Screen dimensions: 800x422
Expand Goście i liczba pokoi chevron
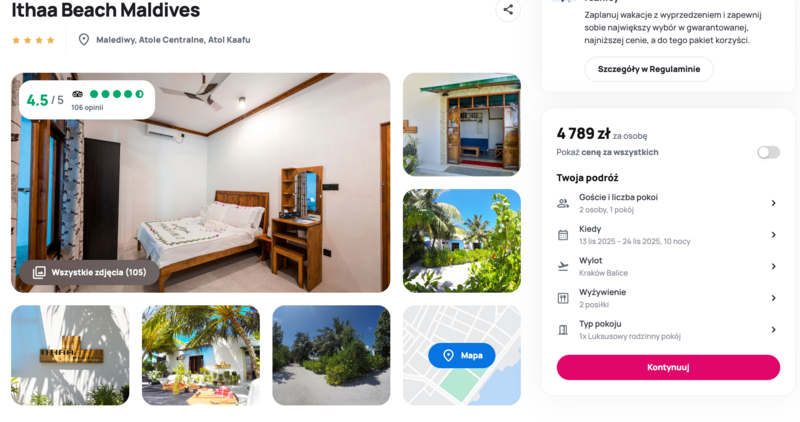click(773, 203)
